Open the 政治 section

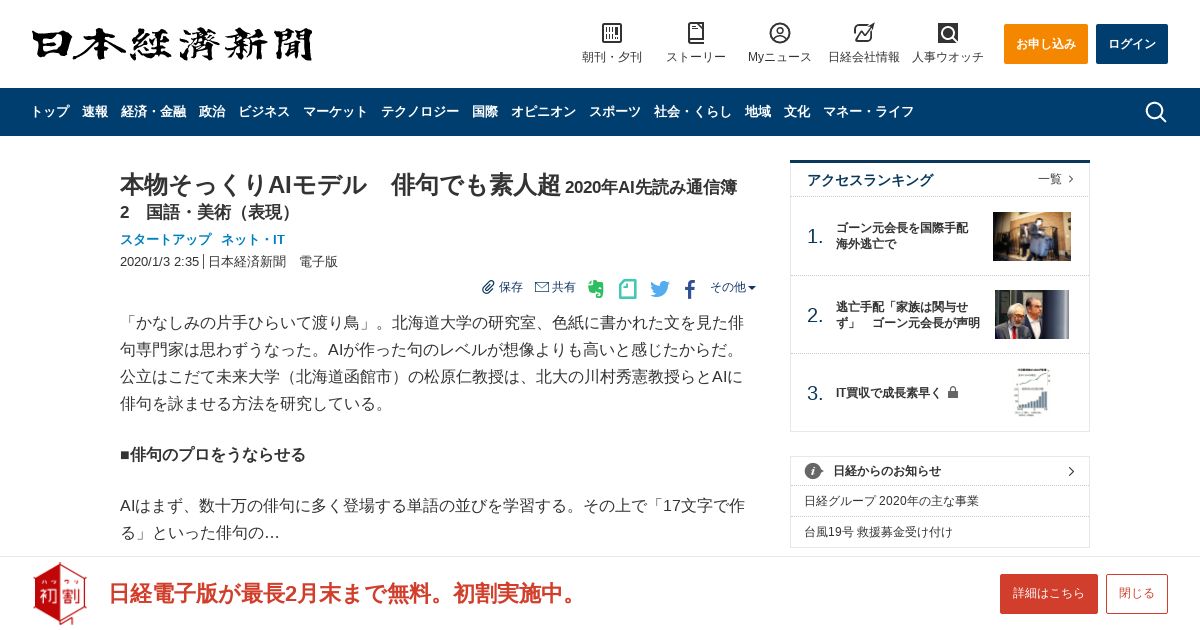click(212, 112)
